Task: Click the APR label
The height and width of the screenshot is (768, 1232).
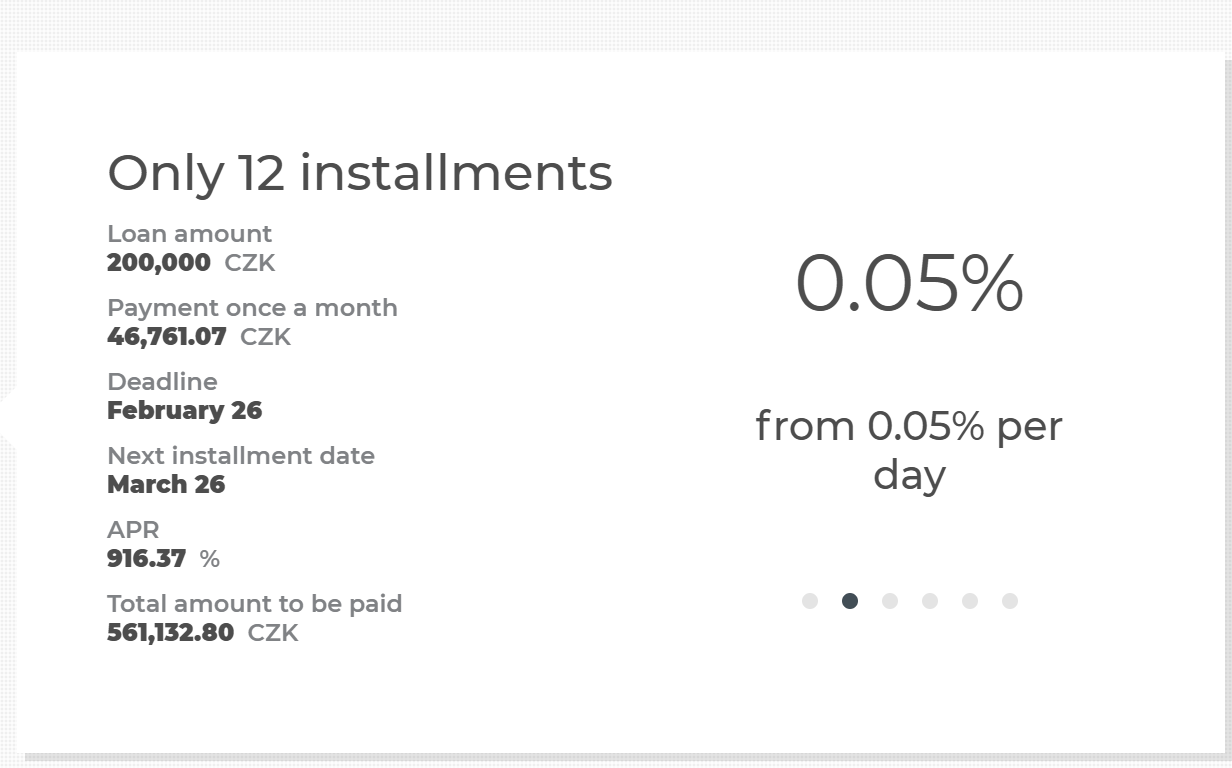Action: pos(133,530)
